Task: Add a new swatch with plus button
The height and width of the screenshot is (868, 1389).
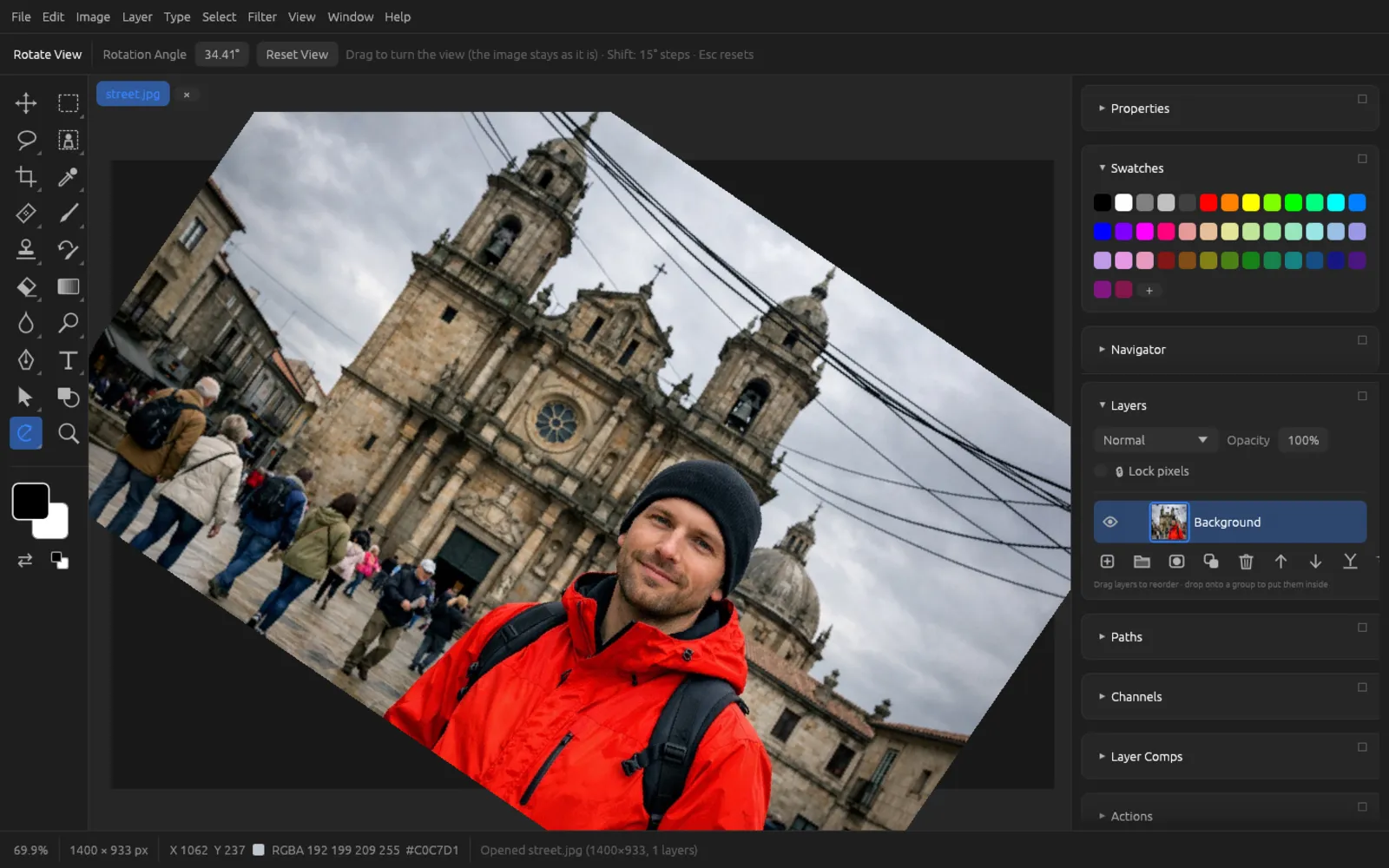Action: pyautogui.click(x=1149, y=291)
